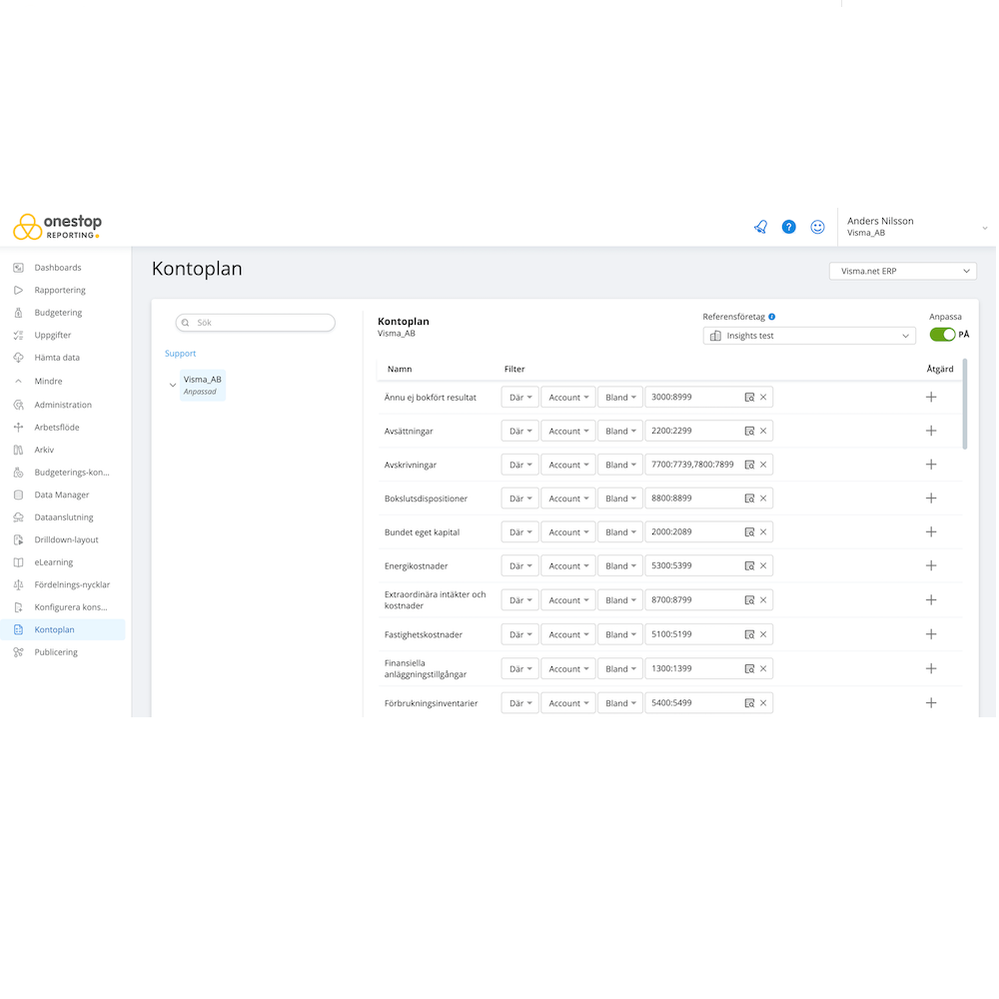Click the Referensföretag info icon
Viewport: 999px width, 999px height.
(x=772, y=317)
